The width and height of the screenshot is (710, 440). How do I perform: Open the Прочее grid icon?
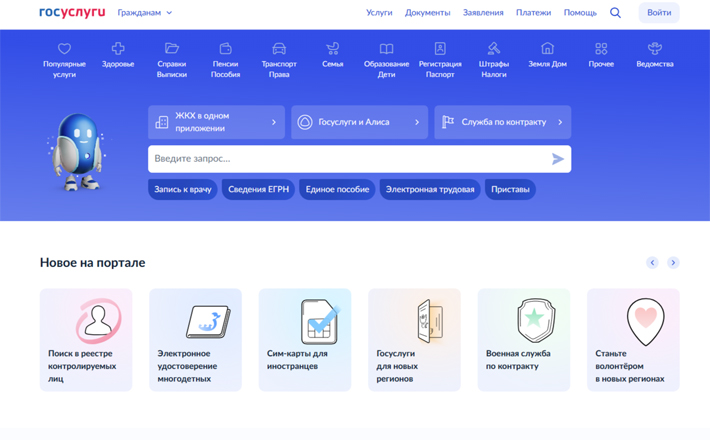click(x=601, y=48)
